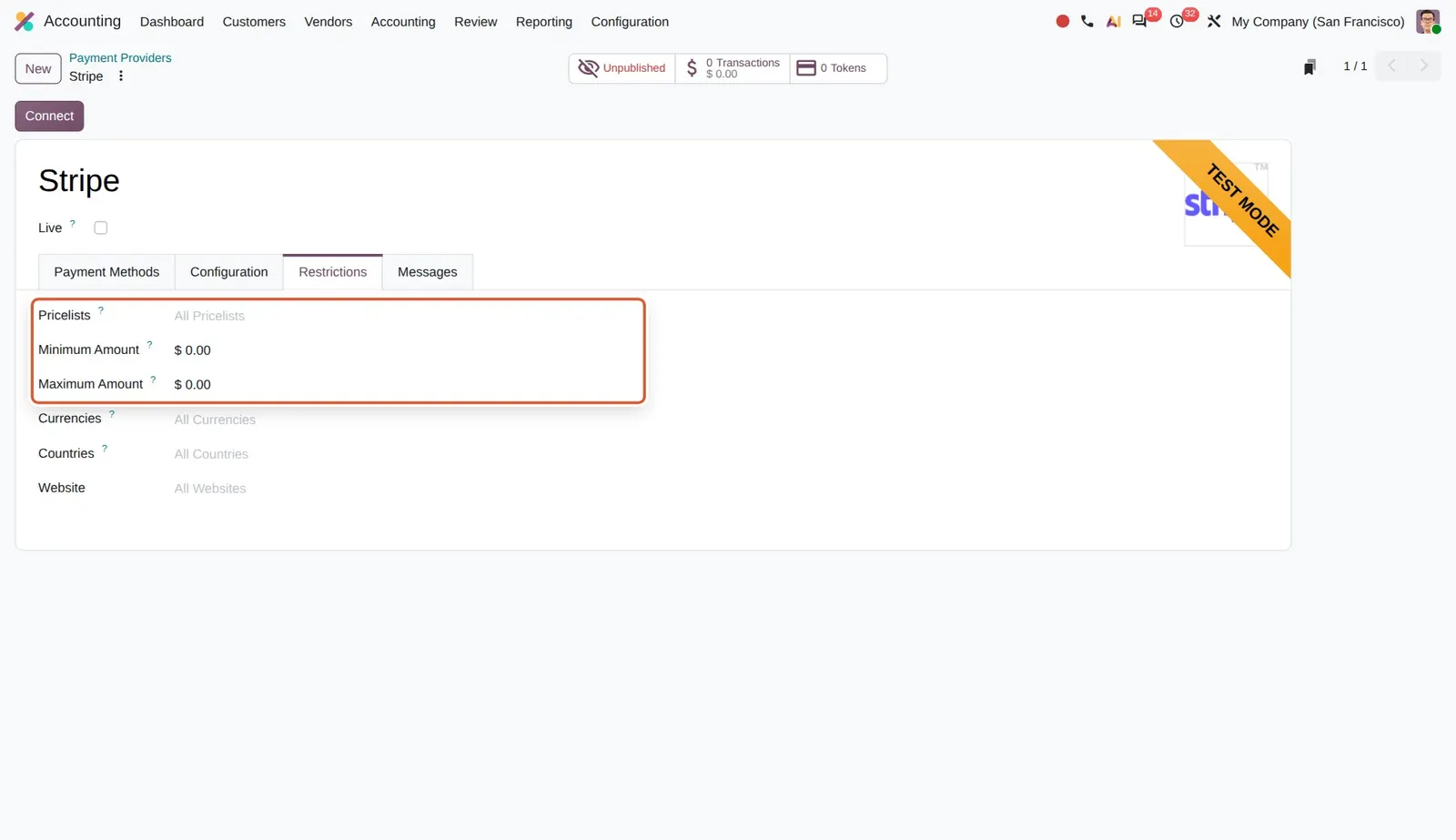Open the Reporting menu
The image size is (1456, 840).
544,22
